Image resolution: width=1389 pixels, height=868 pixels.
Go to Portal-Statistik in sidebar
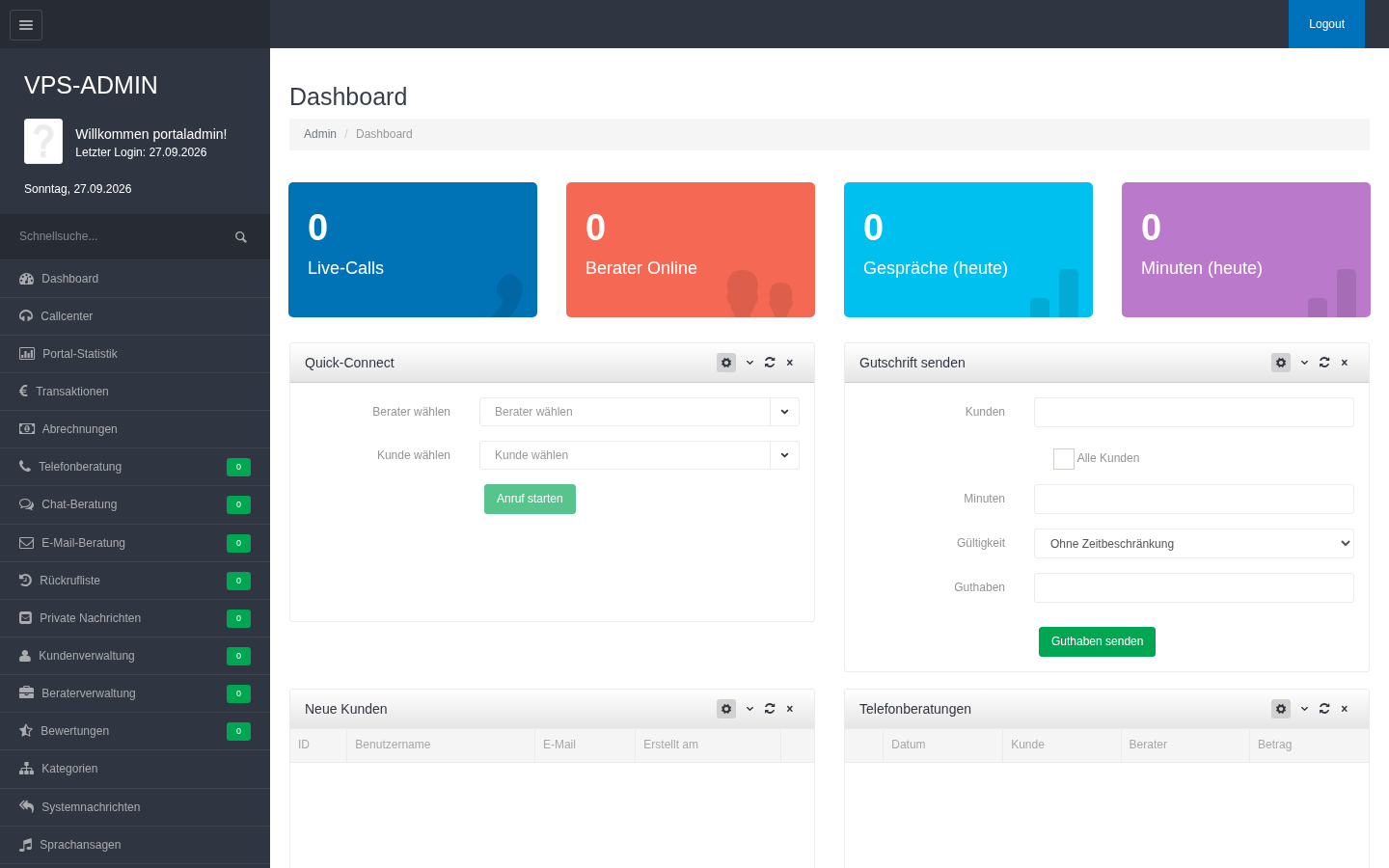(135, 354)
